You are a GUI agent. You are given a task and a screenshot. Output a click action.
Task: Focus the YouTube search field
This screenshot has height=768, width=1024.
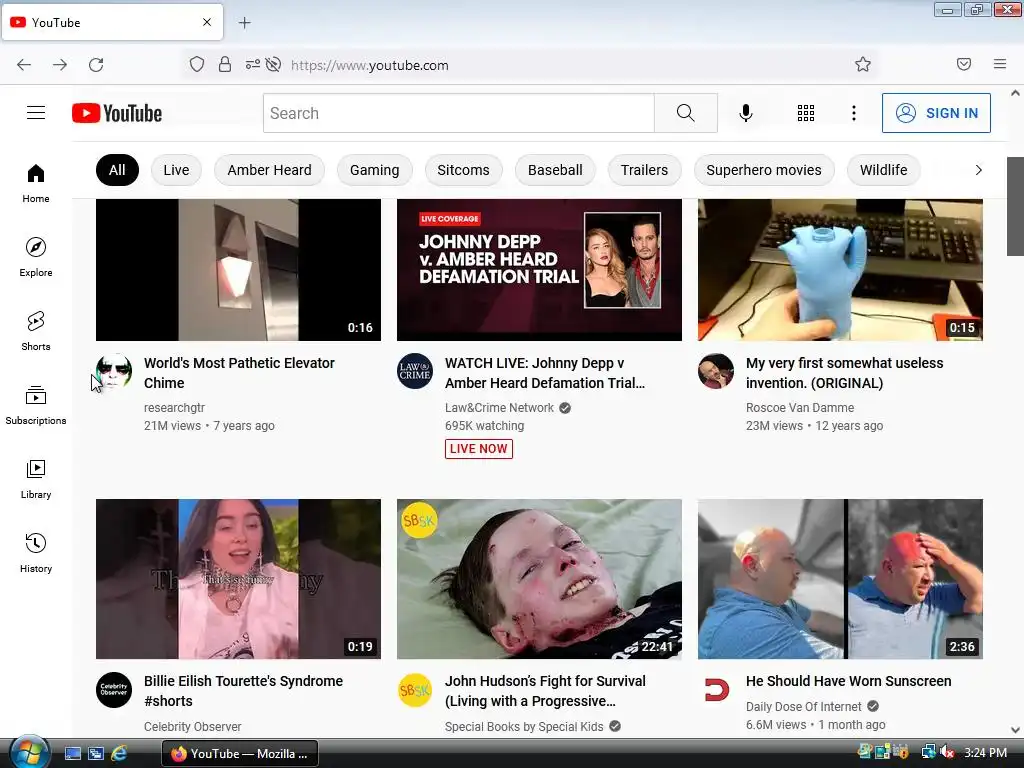click(x=458, y=113)
